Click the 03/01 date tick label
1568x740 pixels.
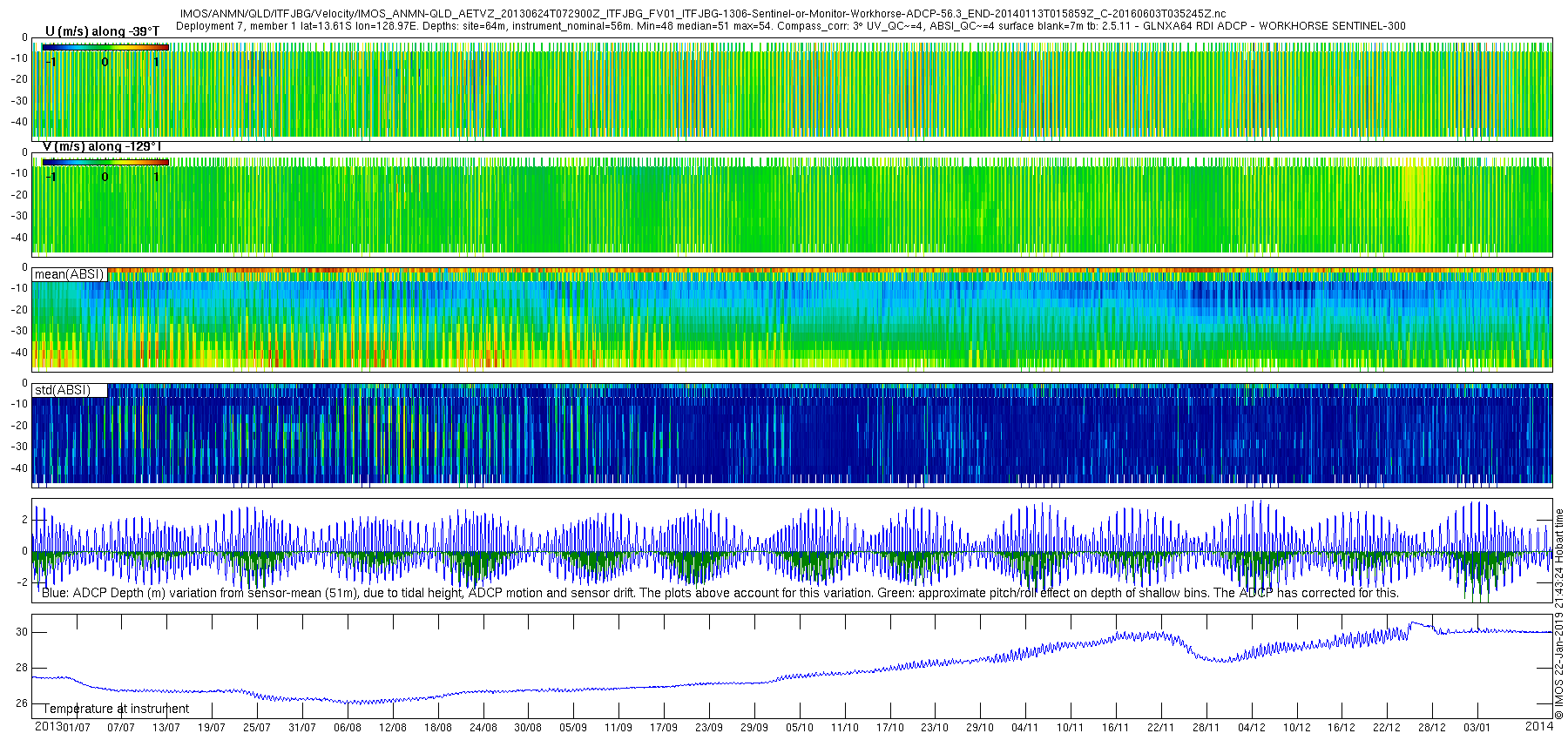(1477, 728)
